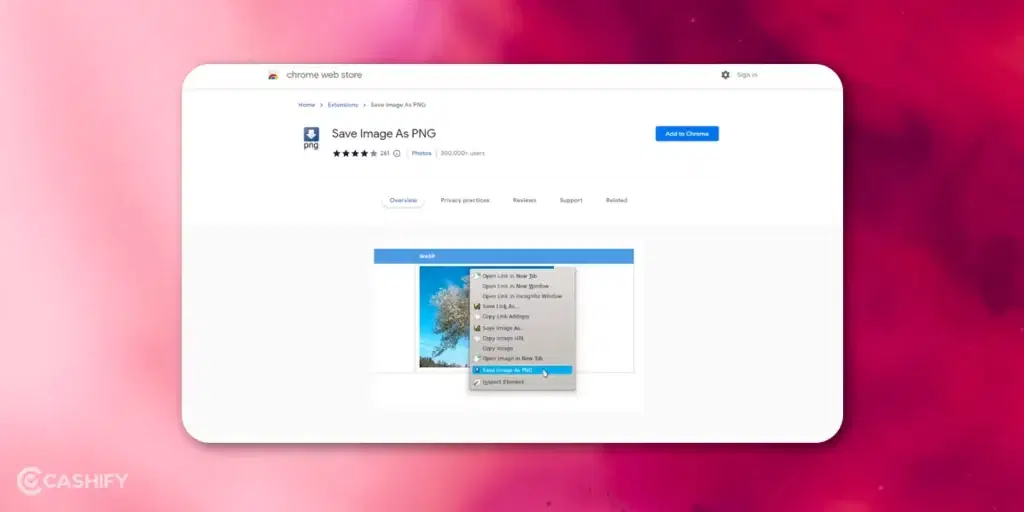Select Open Link in Incognito Window
Viewport: 1024px width, 512px height.
click(522, 296)
